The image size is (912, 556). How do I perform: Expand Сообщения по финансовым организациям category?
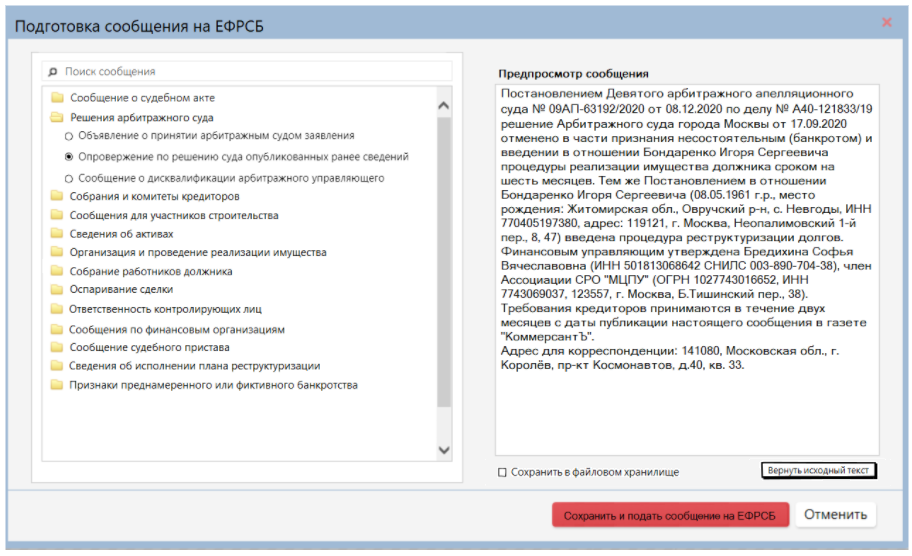[177, 329]
